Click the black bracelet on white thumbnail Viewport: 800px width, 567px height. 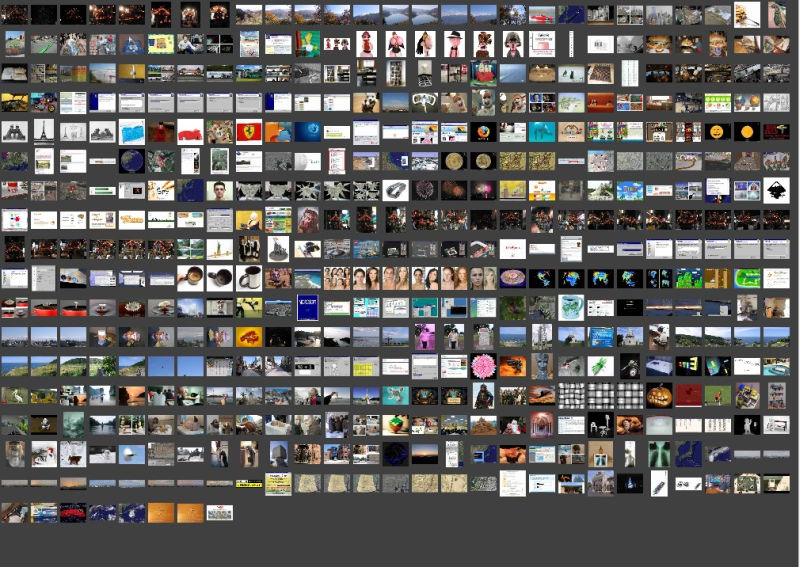pos(395,190)
